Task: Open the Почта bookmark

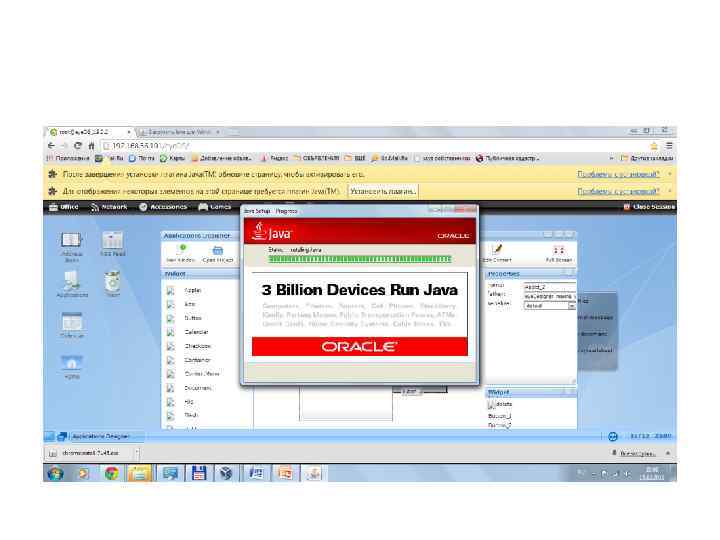Action: click(141, 158)
